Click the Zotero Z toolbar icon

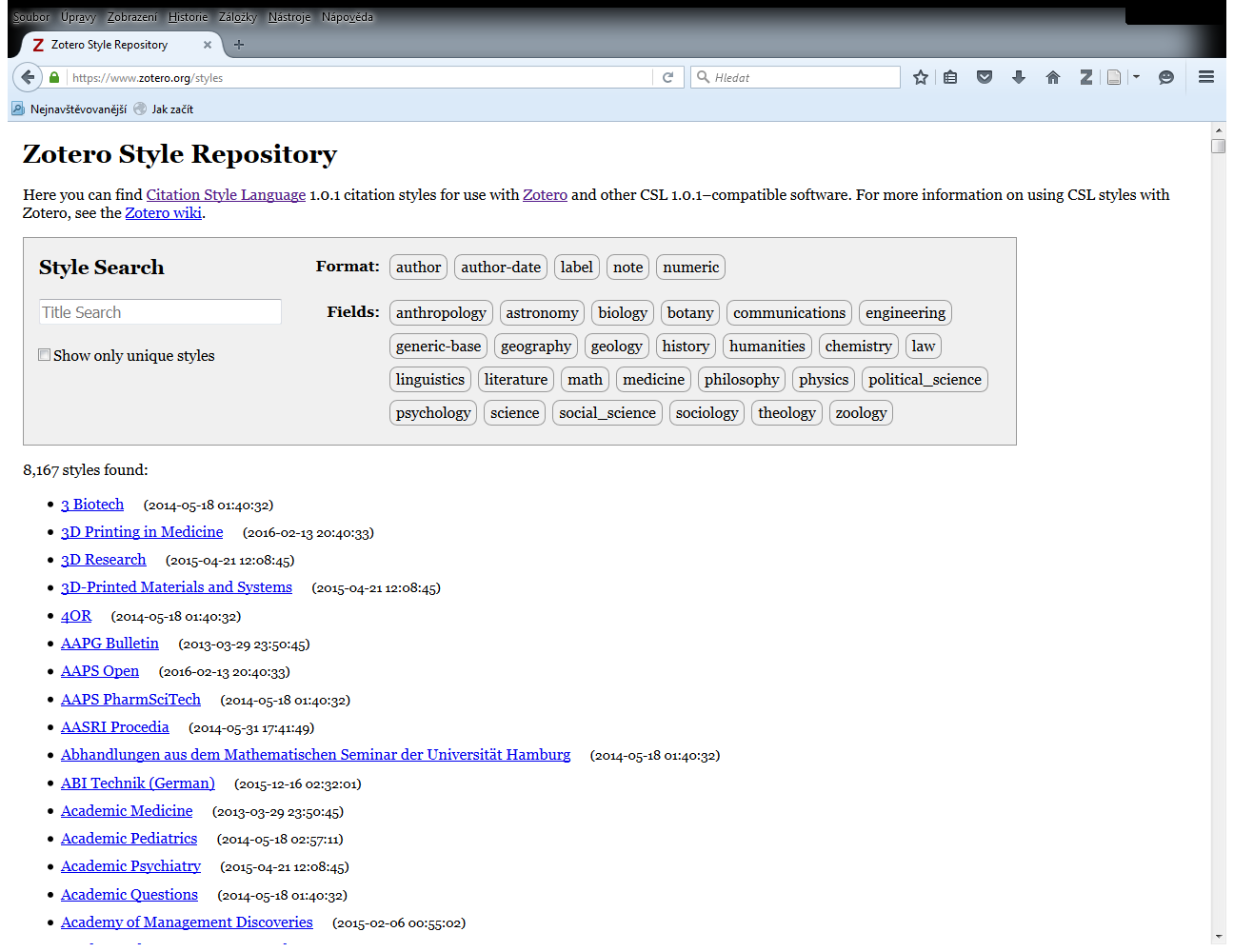[x=1085, y=77]
